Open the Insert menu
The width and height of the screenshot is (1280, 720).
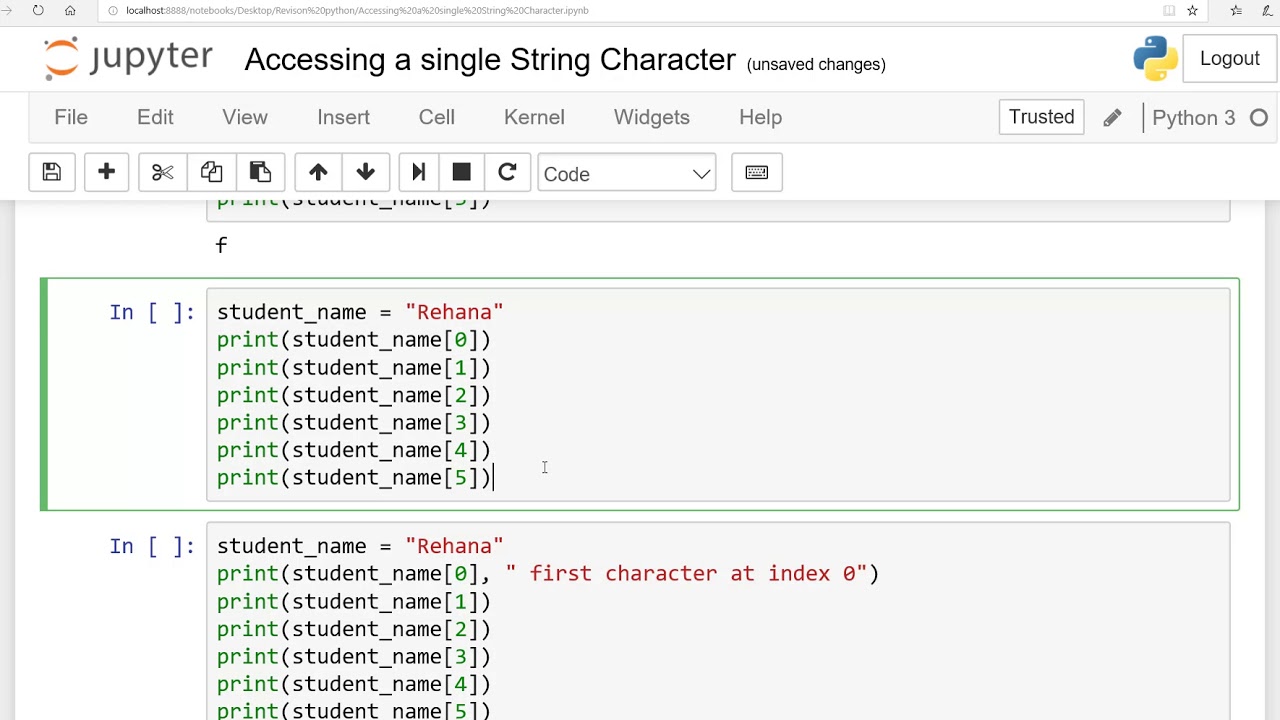tap(343, 117)
